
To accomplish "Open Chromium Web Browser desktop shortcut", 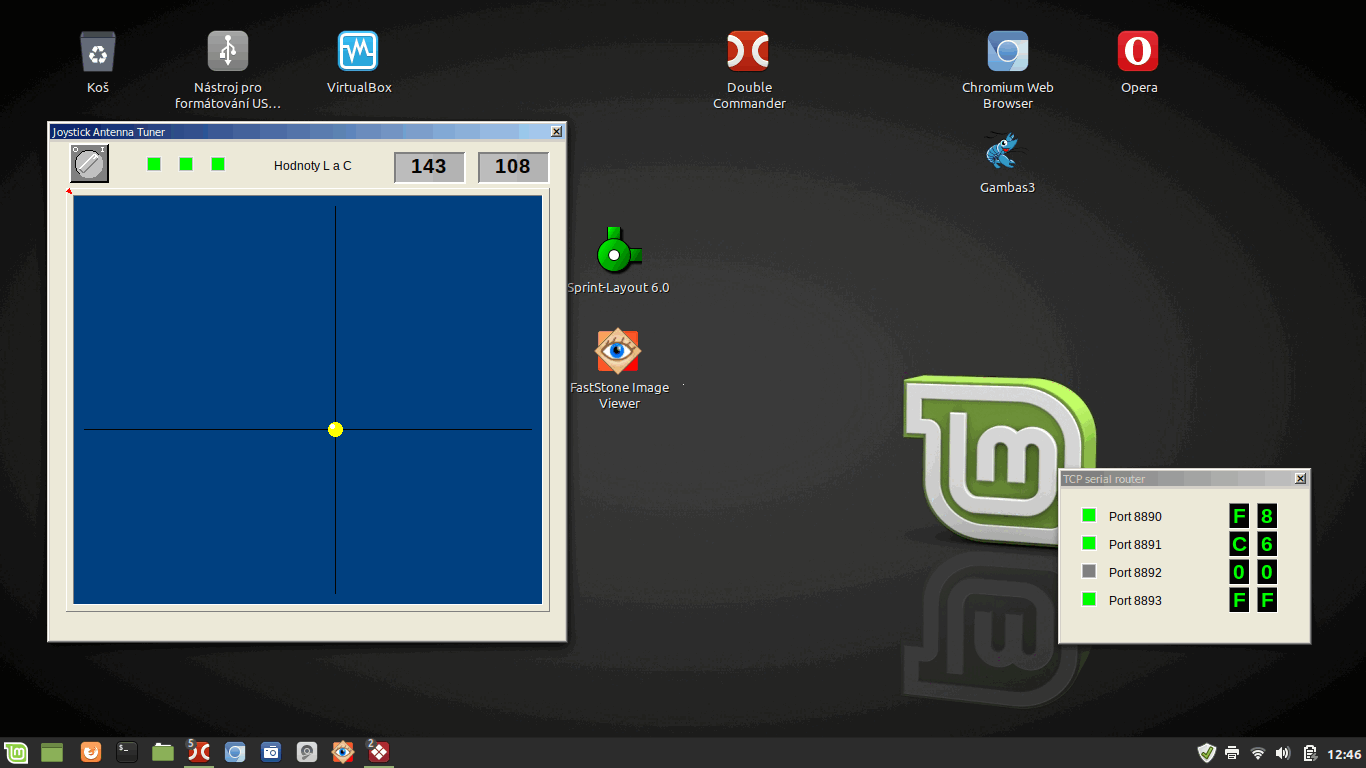I will tap(1007, 52).
